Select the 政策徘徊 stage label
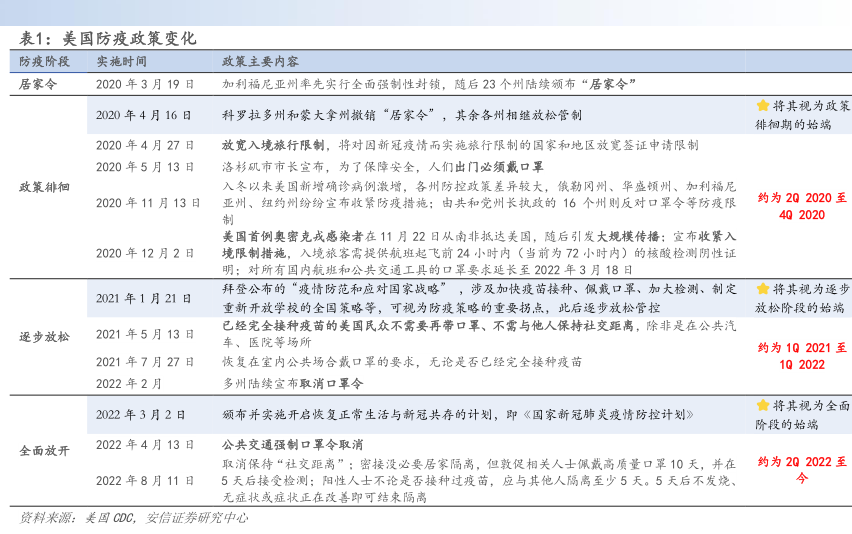Screen dimensions: 852x534 coord(44,187)
